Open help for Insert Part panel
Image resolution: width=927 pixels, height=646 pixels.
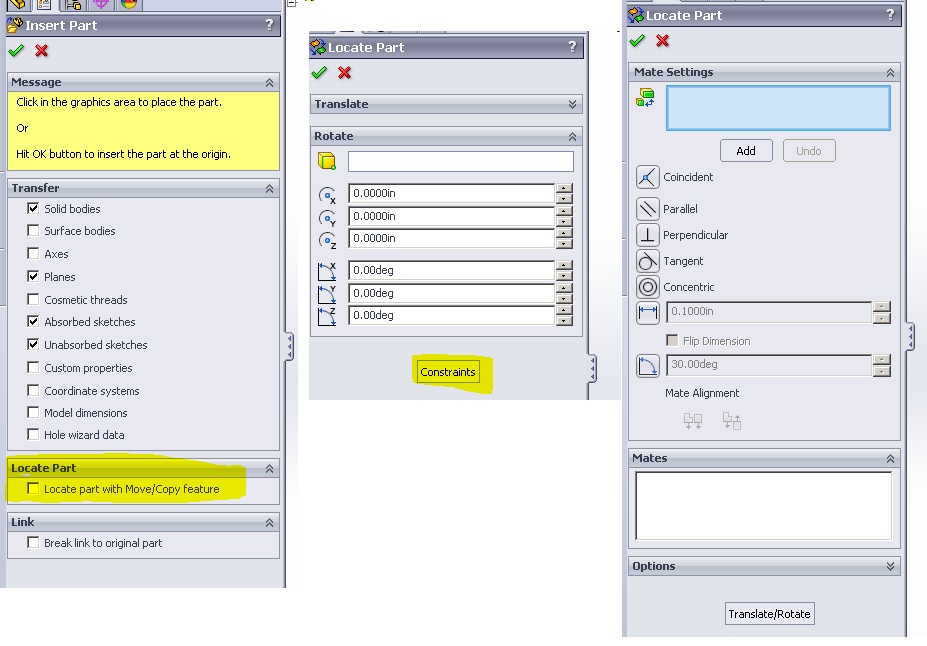coord(270,25)
